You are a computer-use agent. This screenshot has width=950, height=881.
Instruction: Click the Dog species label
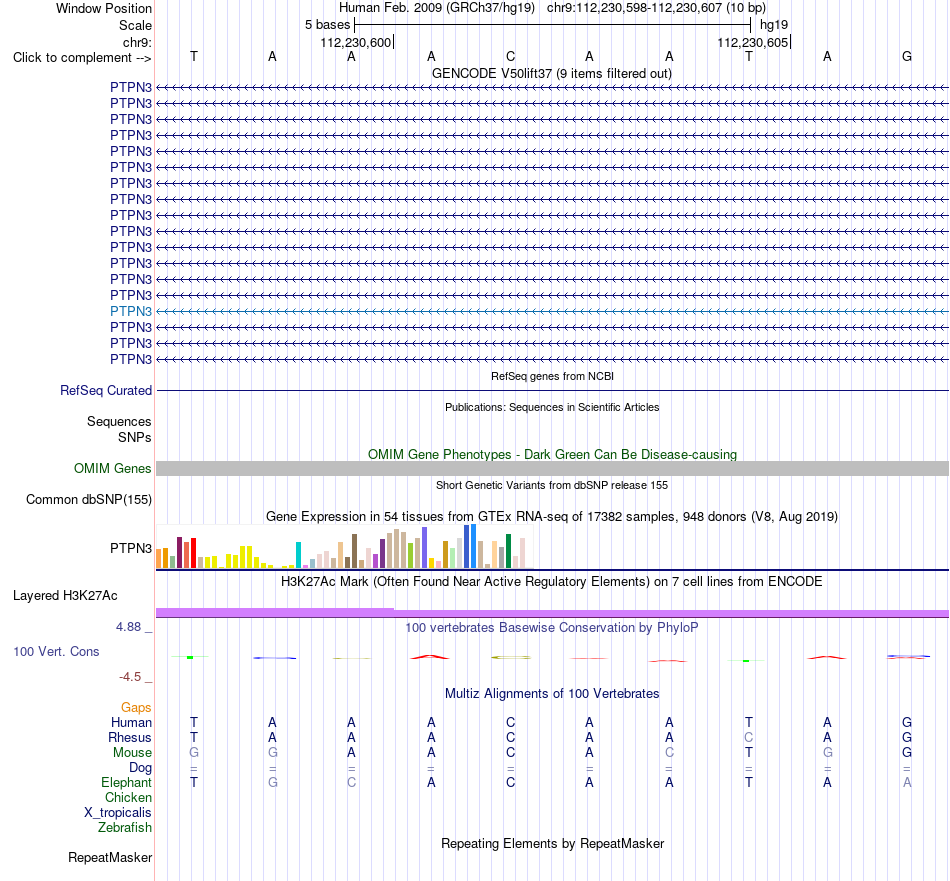141,768
